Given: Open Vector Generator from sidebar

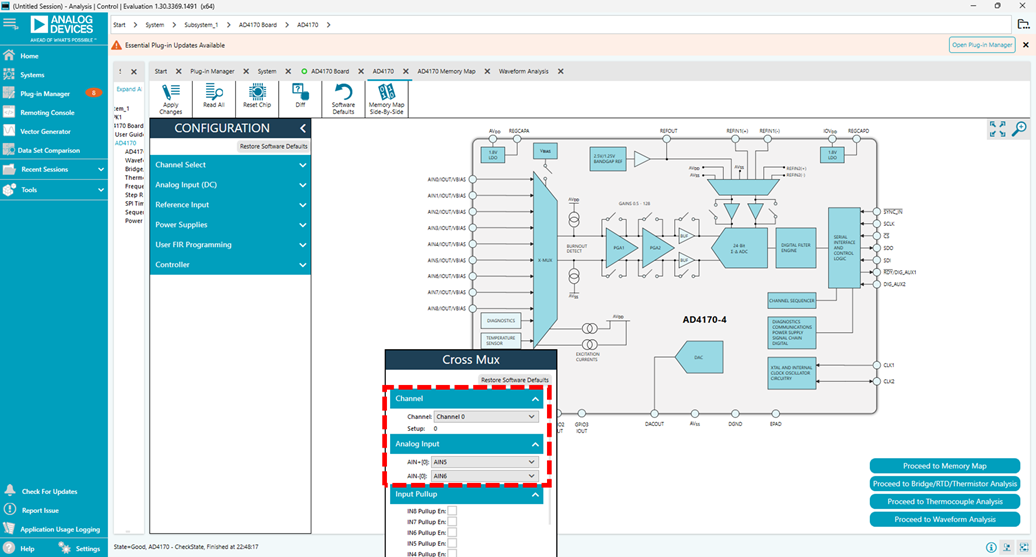Looking at the screenshot, I should (x=45, y=131).
